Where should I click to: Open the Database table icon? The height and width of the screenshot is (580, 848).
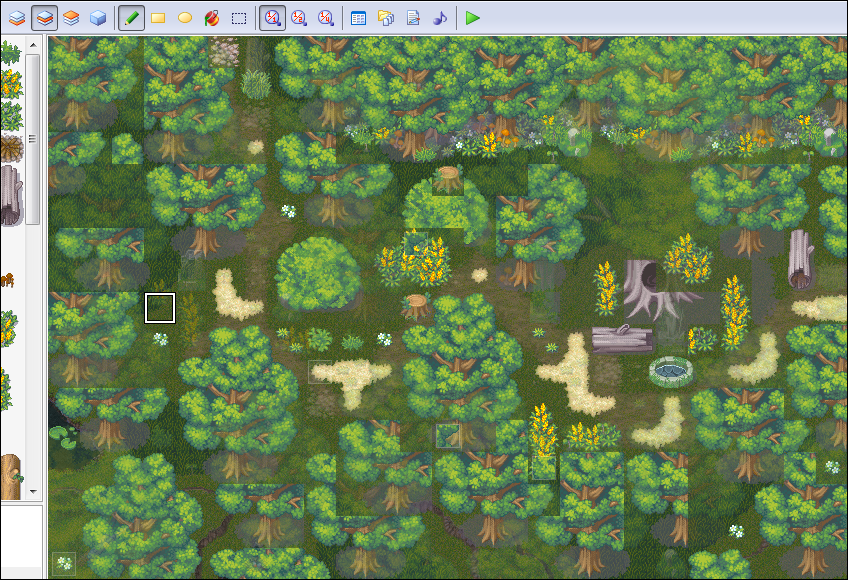click(358, 18)
